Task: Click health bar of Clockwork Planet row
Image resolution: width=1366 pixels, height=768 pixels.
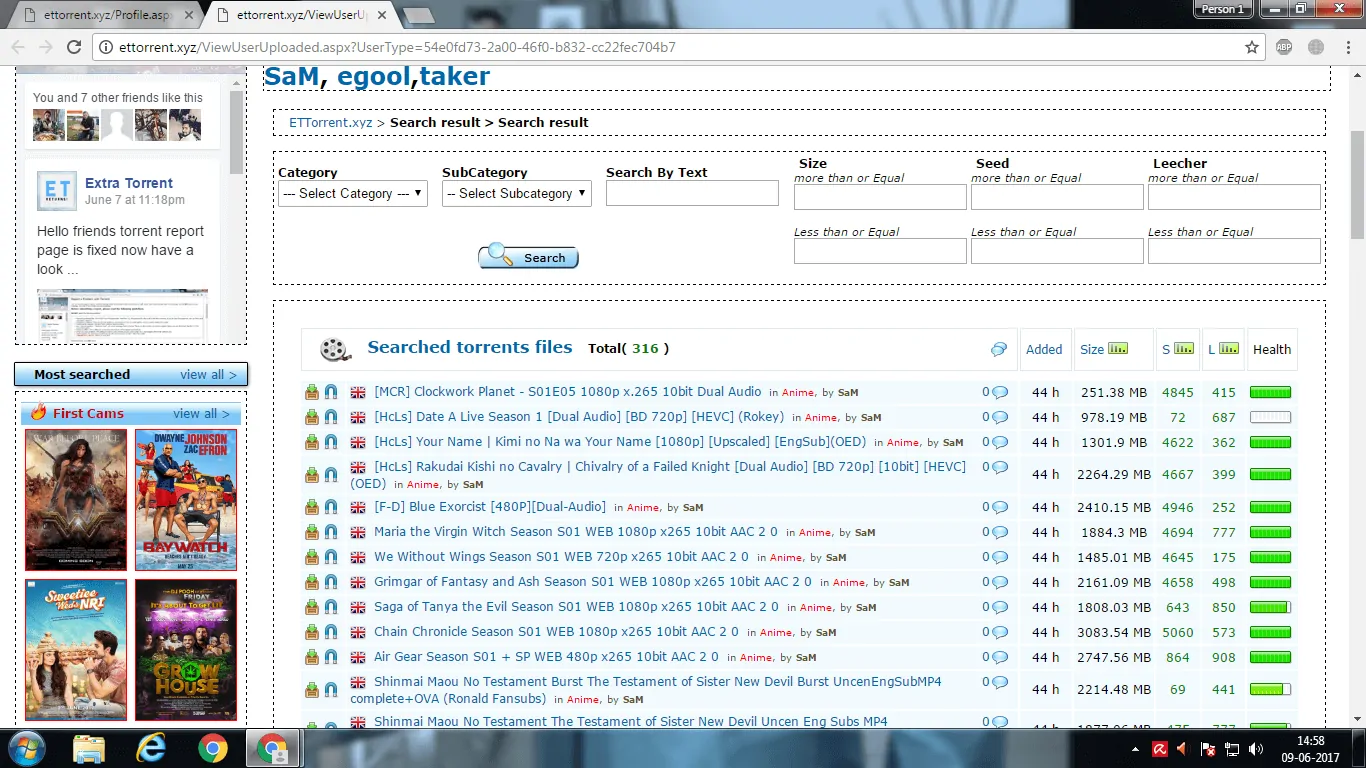Action: click(1270, 392)
